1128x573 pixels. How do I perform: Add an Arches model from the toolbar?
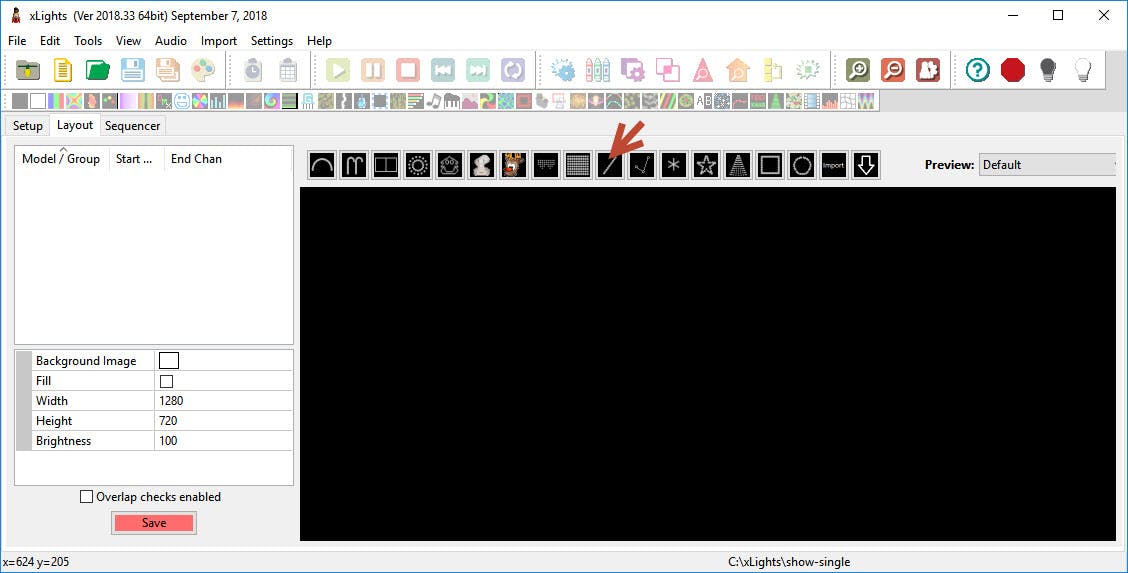(322, 165)
